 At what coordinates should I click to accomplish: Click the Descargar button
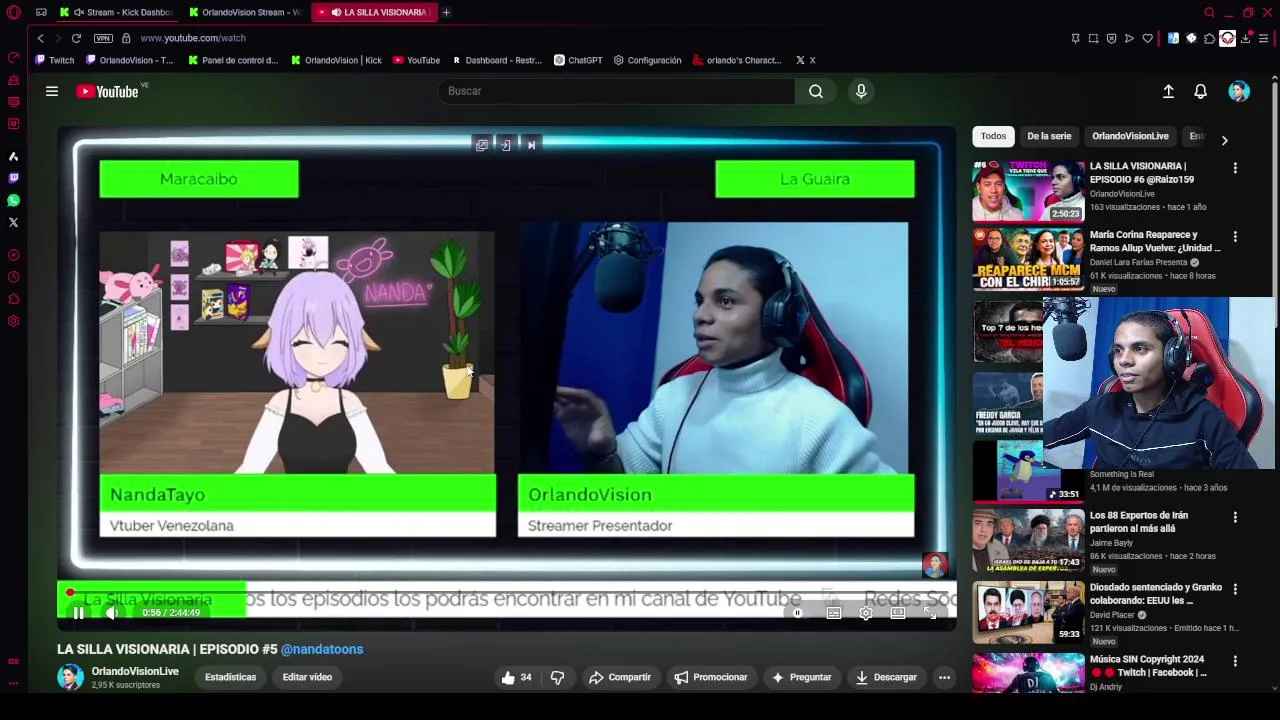[x=886, y=677]
